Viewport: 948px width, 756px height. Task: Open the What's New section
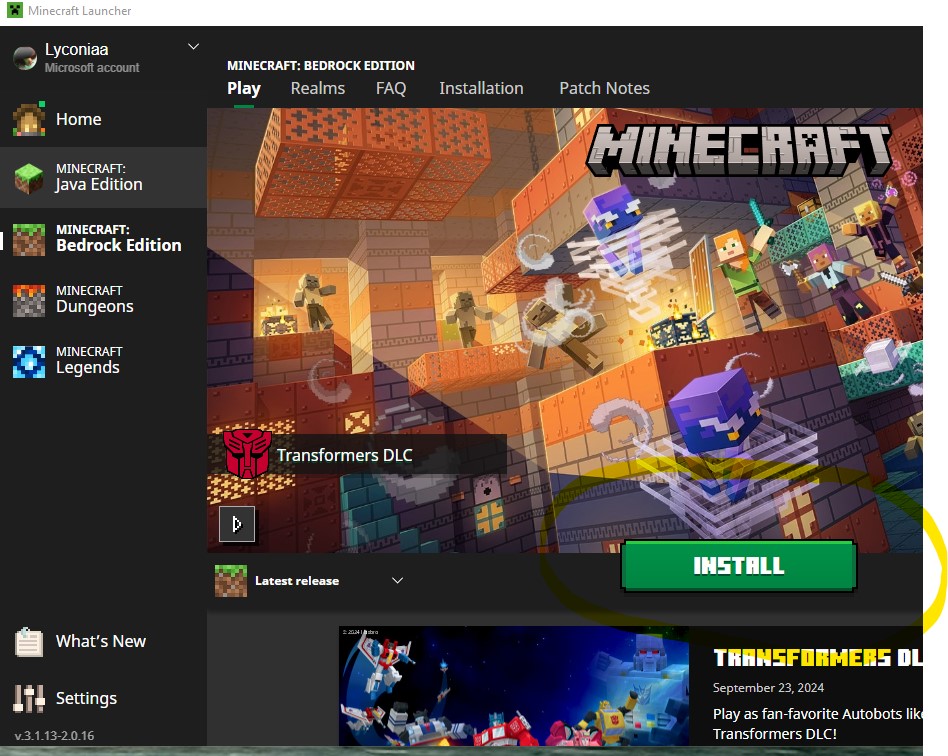[x=100, y=641]
